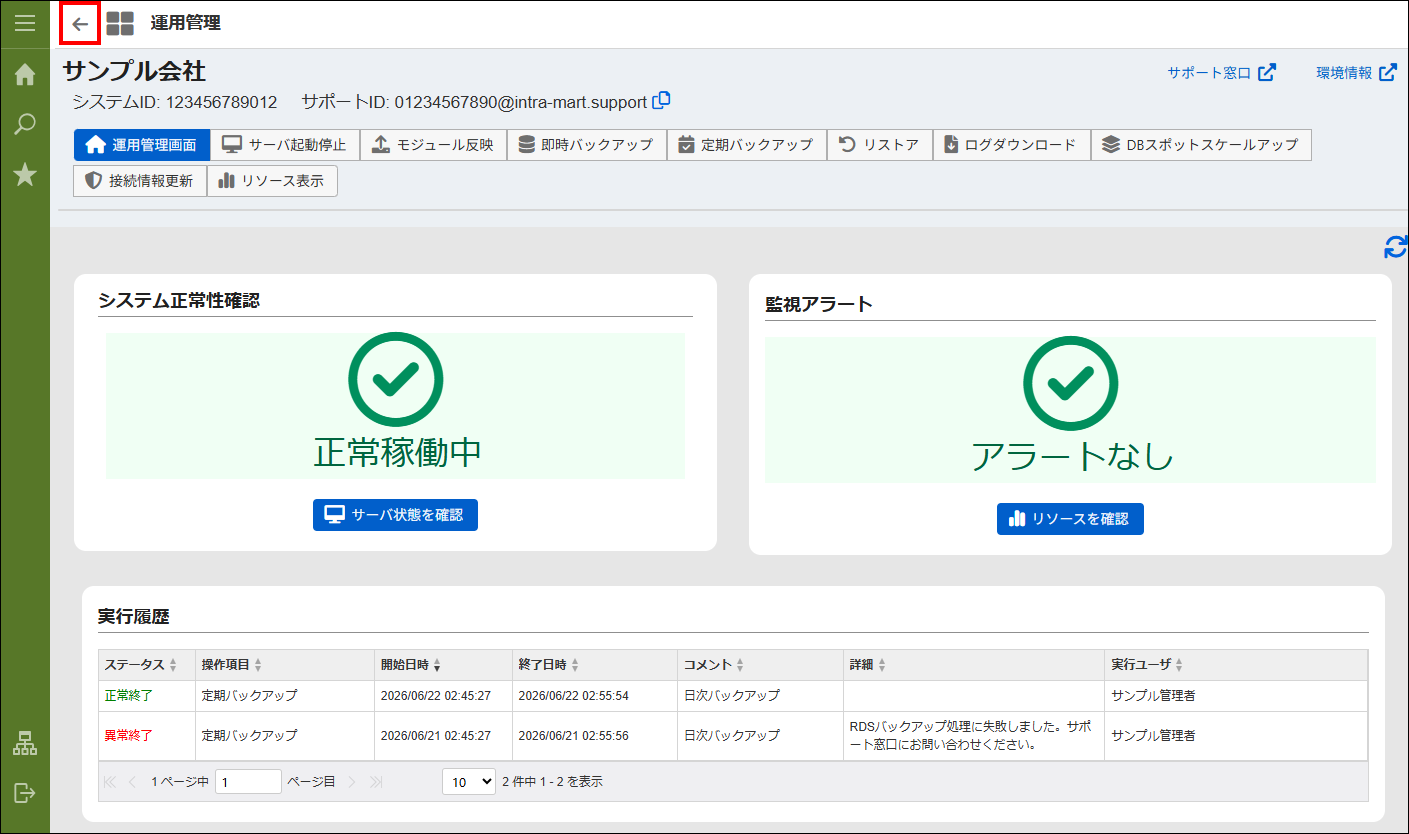
Task: Switch to the 即時バックアップ tab
Action: 587,145
